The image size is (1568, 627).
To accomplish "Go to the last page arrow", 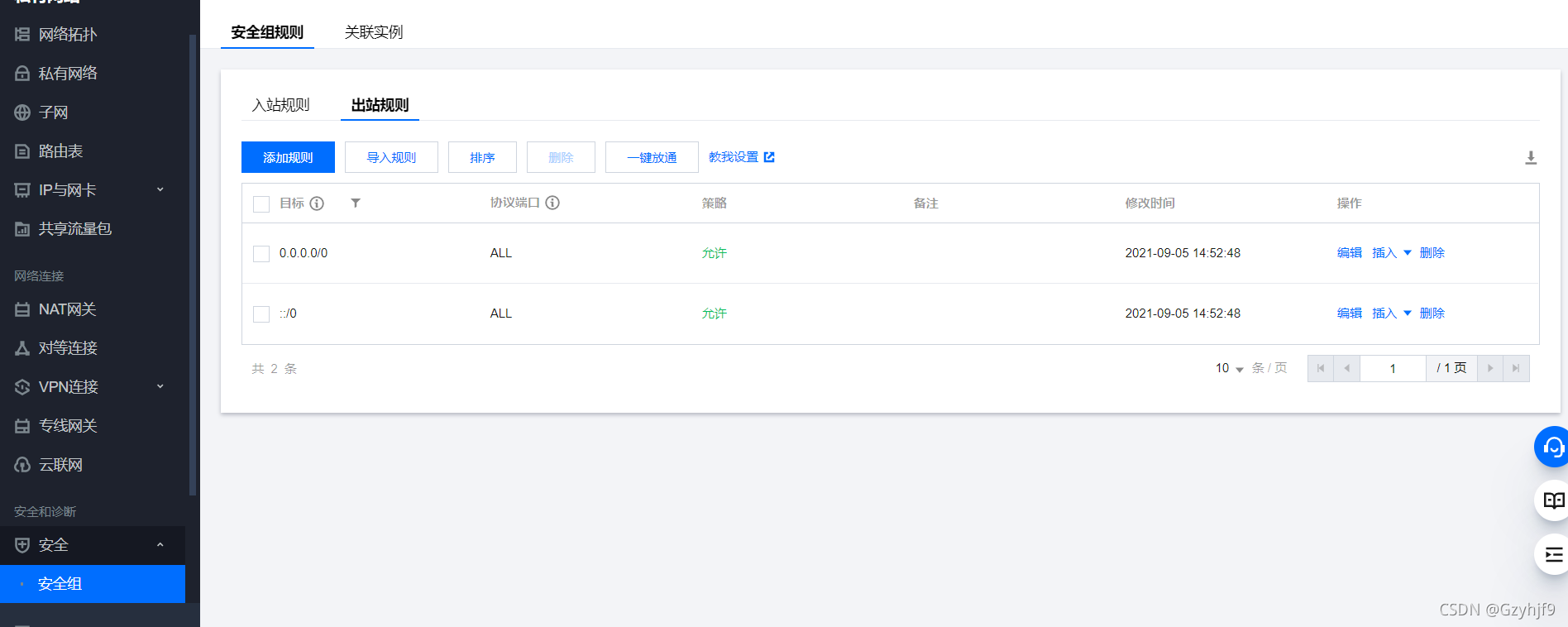I will [1516, 368].
